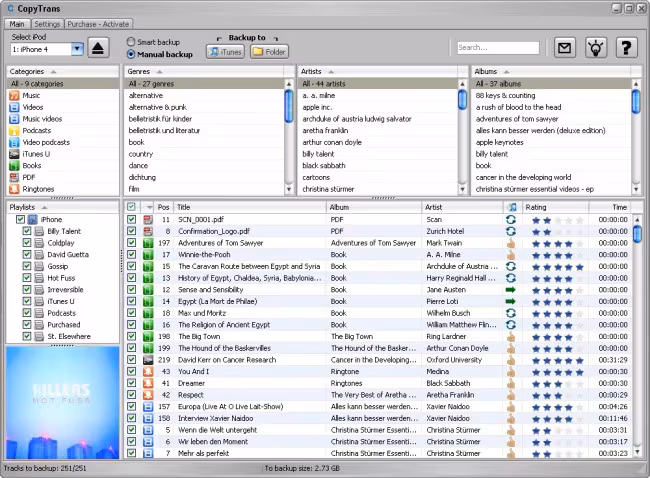Screen dimensions: 650x478
Task: Back up to iTunes button
Action: (x=225, y=52)
